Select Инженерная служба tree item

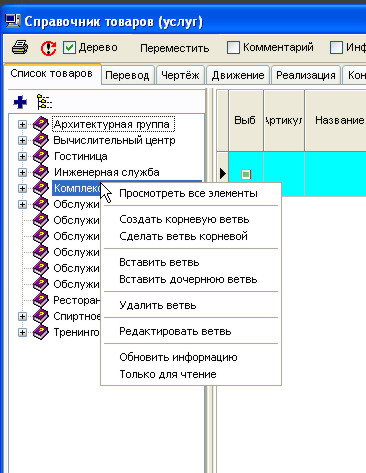click(x=107, y=172)
